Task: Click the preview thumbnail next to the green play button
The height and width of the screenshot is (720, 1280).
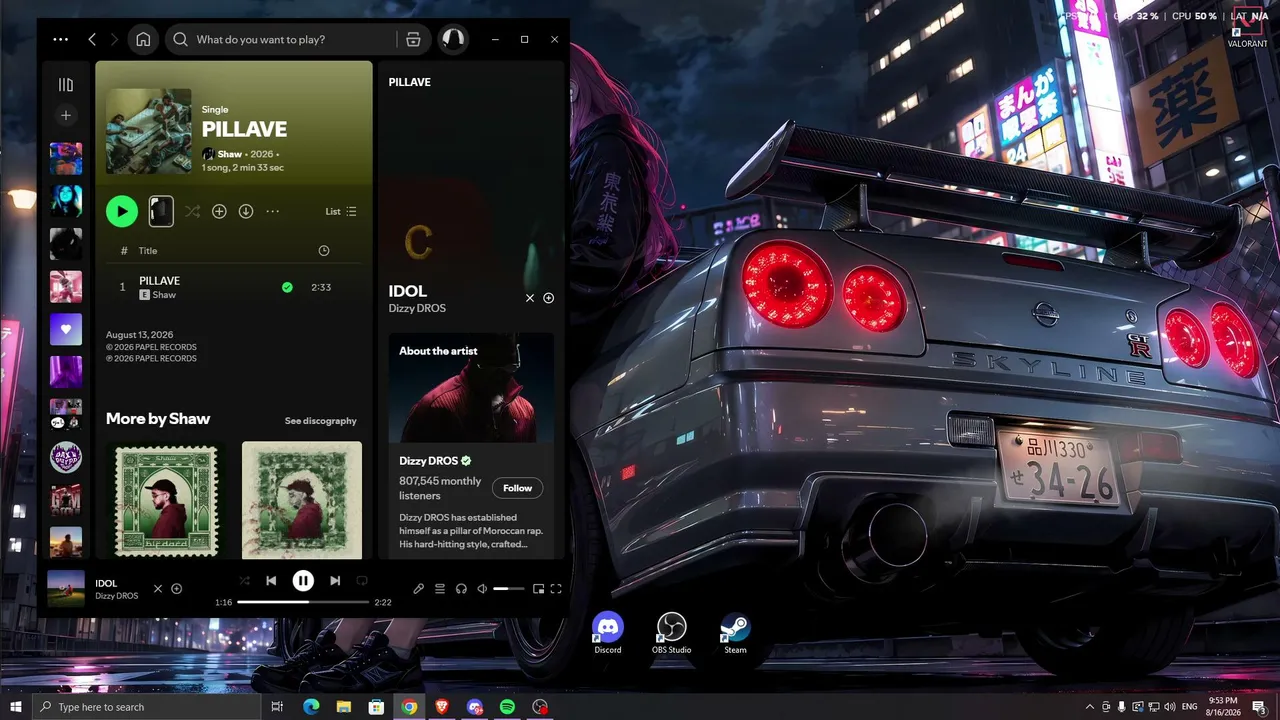Action: point(161,211)
